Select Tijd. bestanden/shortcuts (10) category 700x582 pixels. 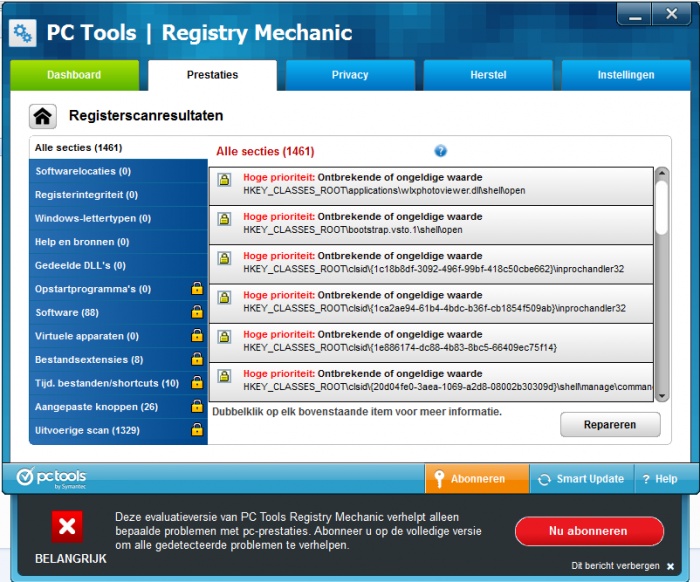118,383
